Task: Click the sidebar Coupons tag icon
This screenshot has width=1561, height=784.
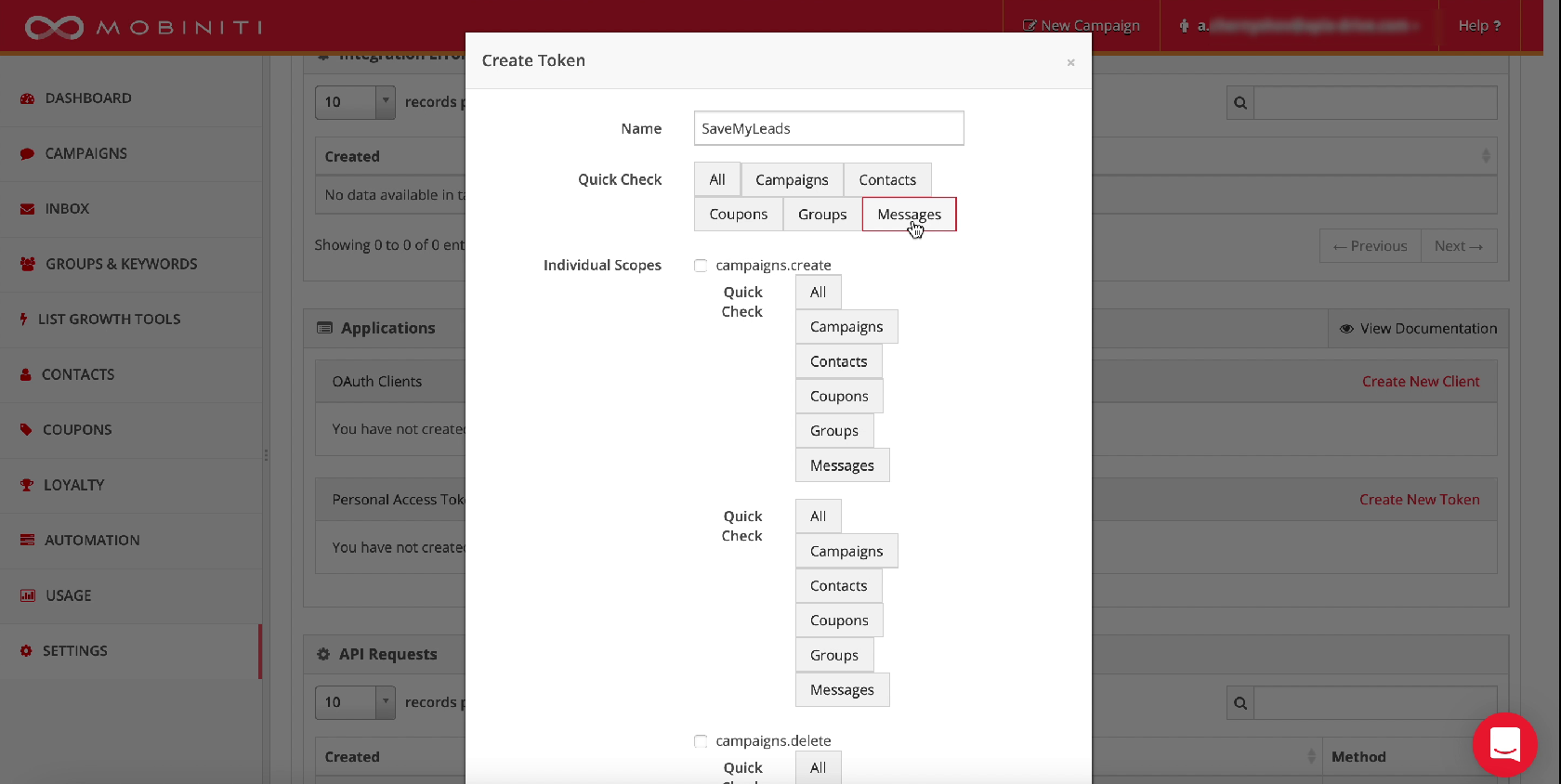Action: (26, 430)
